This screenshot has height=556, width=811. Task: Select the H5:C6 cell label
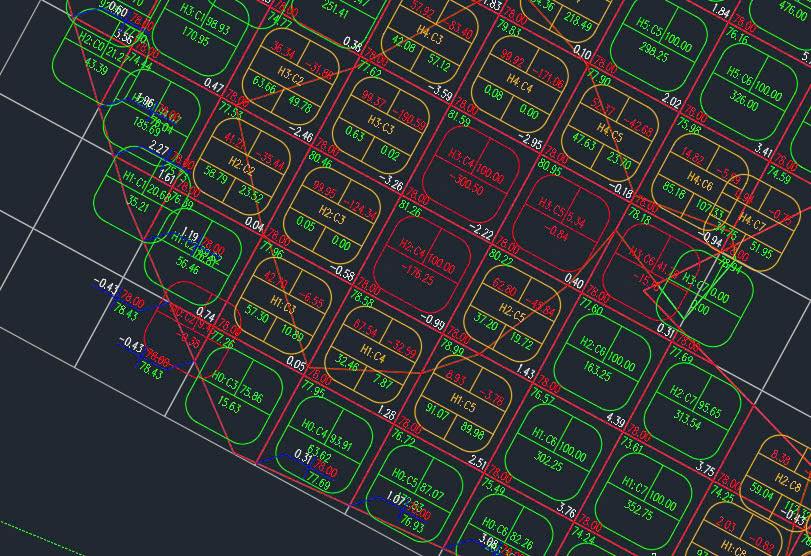click(x=740, y=77)
